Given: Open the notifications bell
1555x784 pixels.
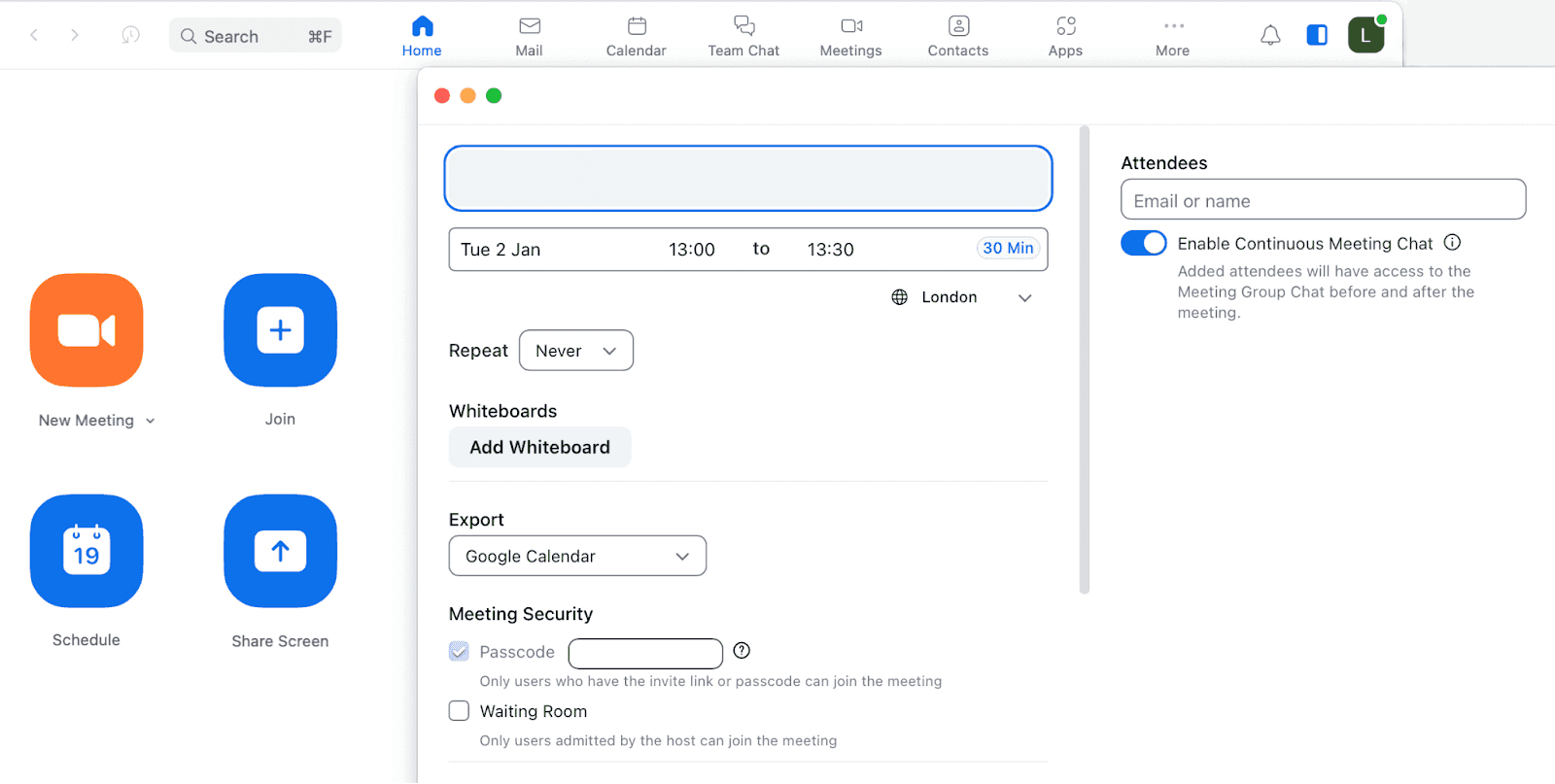Looking at the screenshot, I should click(1270, 36).
